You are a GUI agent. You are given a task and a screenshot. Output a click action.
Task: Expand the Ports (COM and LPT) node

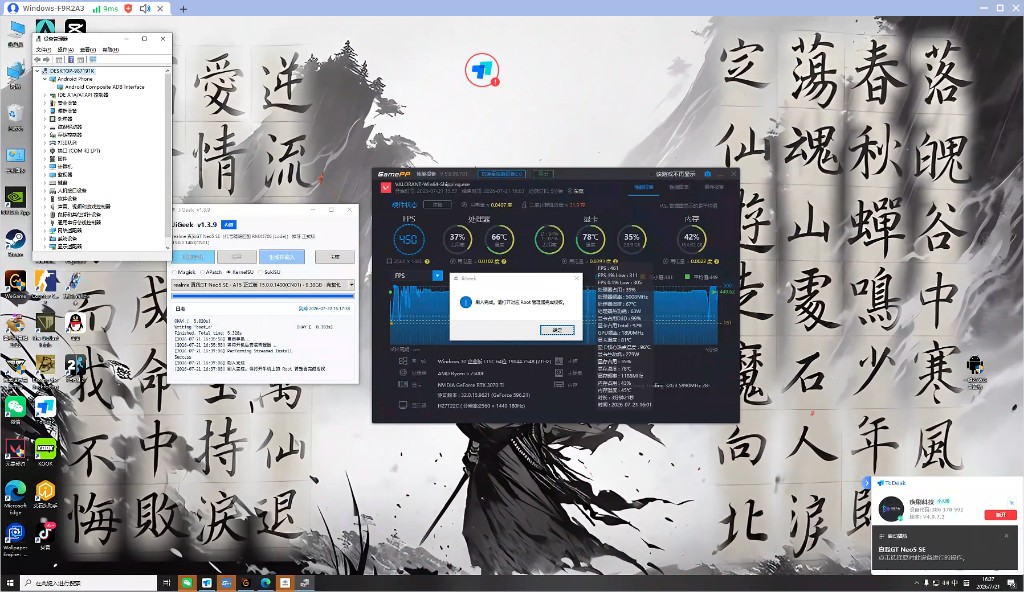(45, 150)
